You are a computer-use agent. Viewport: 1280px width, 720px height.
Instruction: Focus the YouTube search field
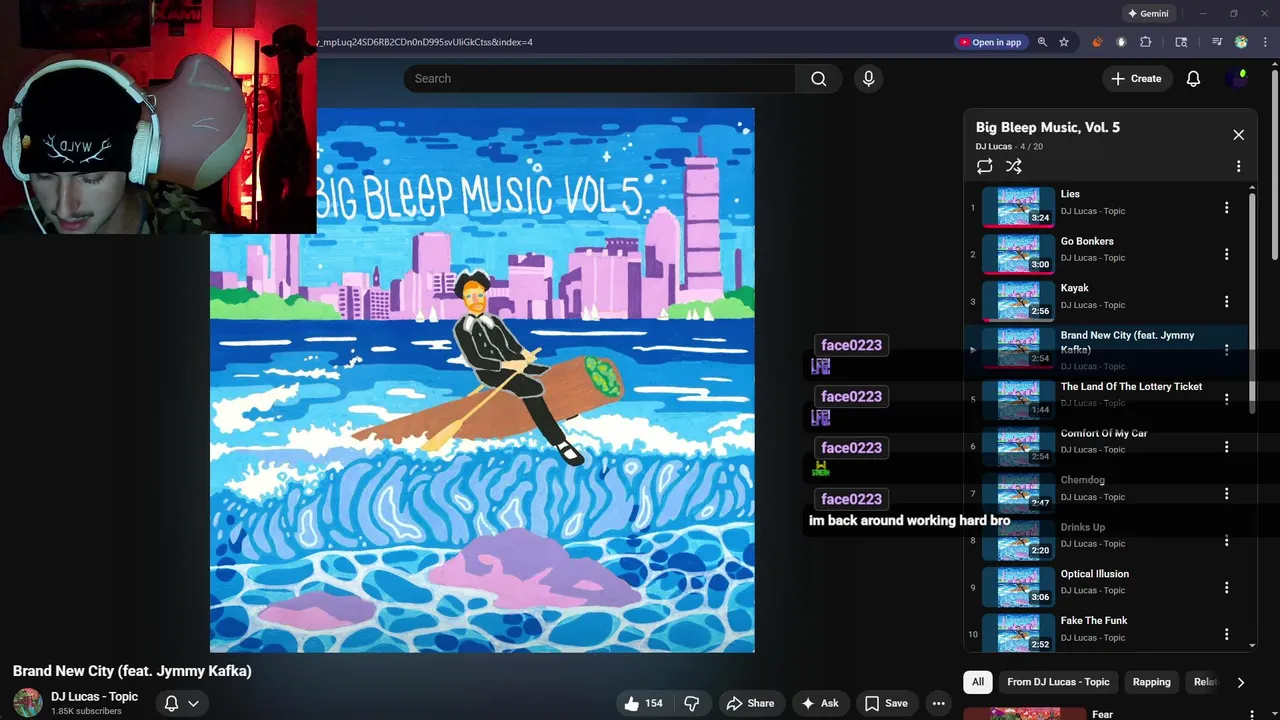point(600,79)
